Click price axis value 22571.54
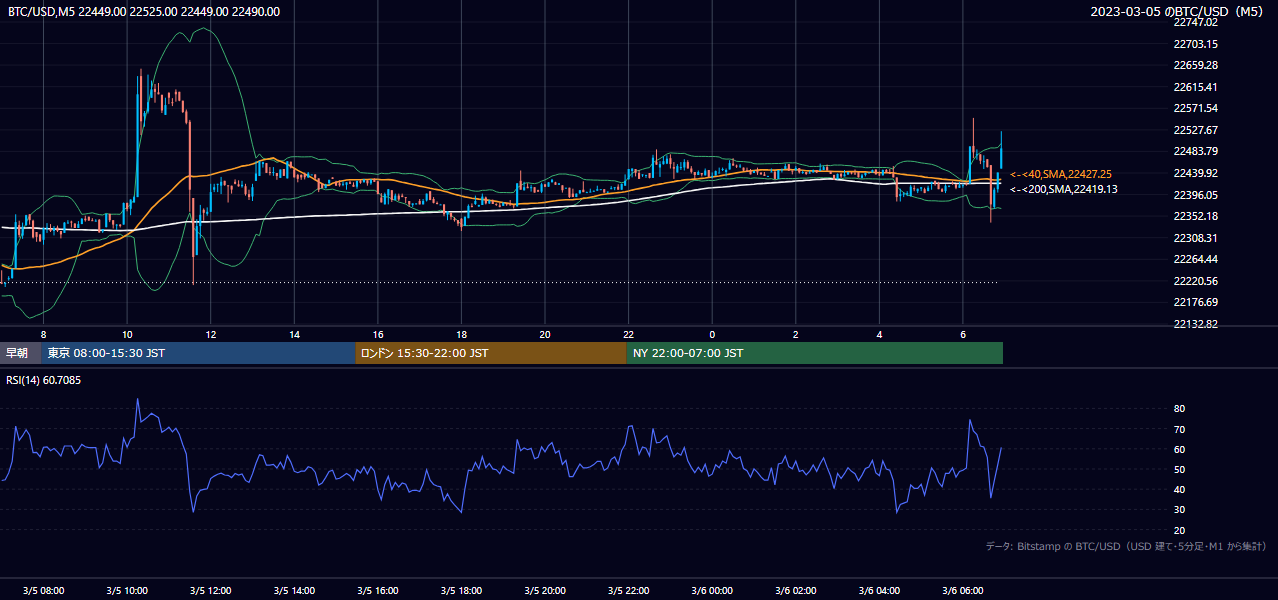1278x600 pixels. click(x=1195, y=108)
